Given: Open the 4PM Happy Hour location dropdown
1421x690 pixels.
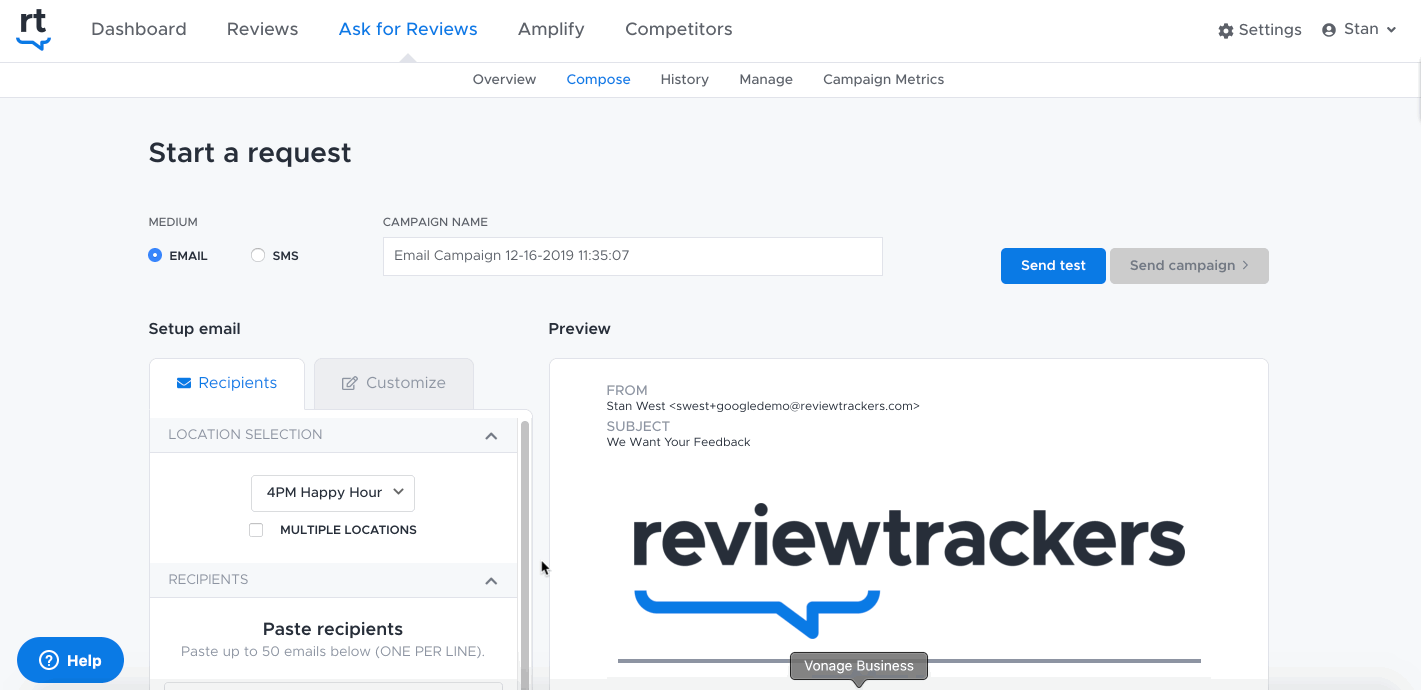Looking at the screenshot, I should click(333, 492).
